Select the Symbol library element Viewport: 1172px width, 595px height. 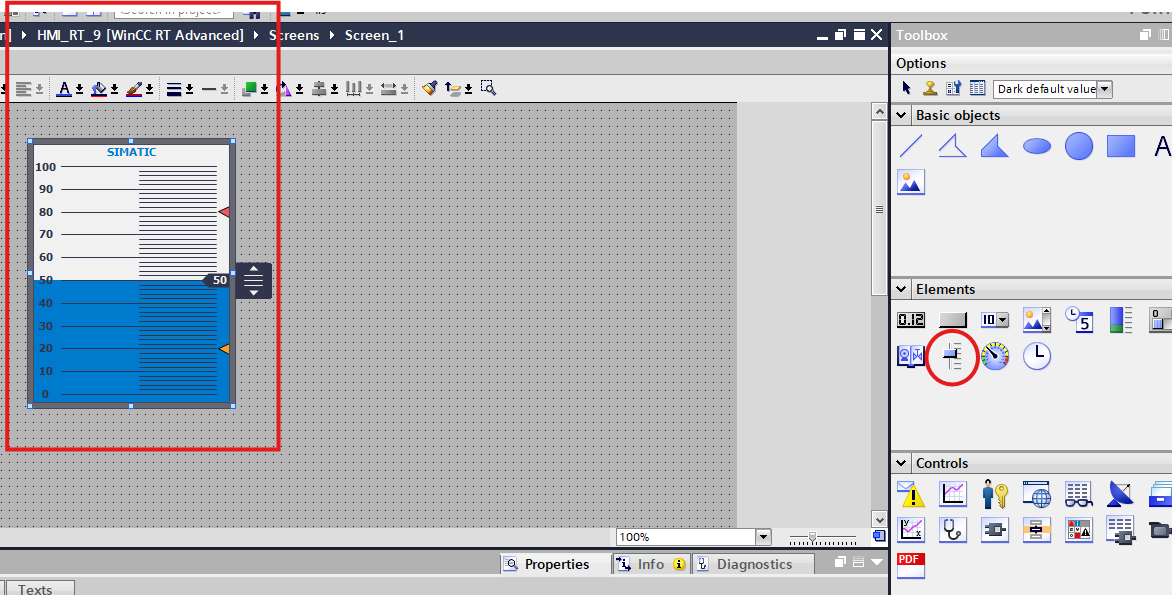tap(910, 356)
